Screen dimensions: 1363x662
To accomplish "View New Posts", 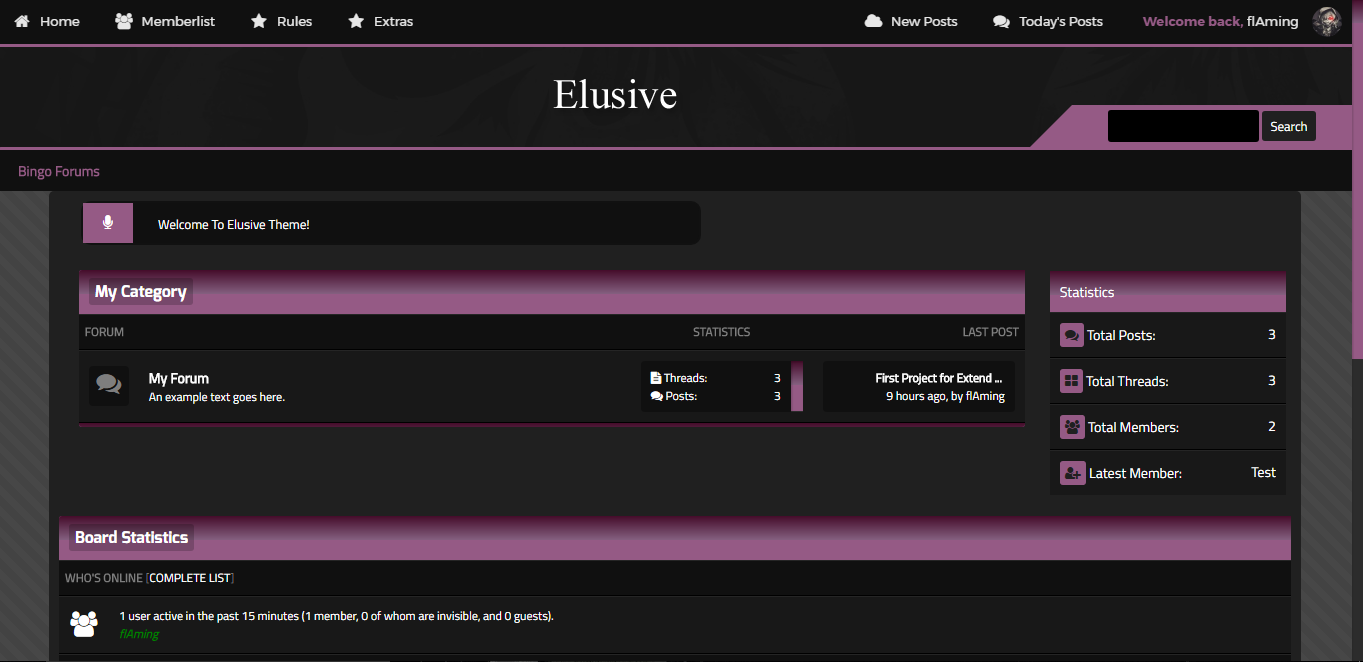I will [911, 21].
